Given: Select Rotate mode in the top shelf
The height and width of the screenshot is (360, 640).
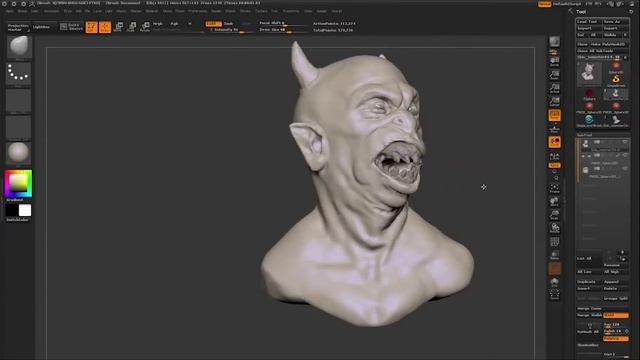Looking at the screenshot, I should [145, 27].
